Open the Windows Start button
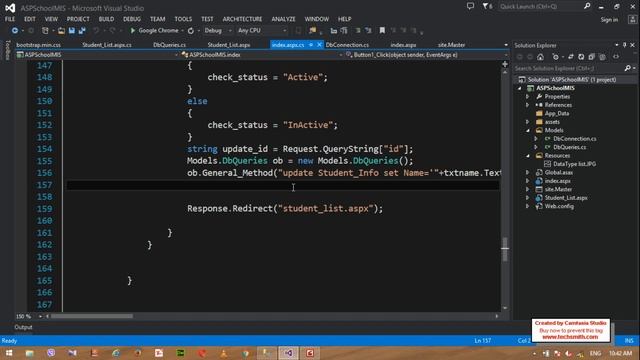The width and height of the screenshot is (640, 360). click(9, 353)
